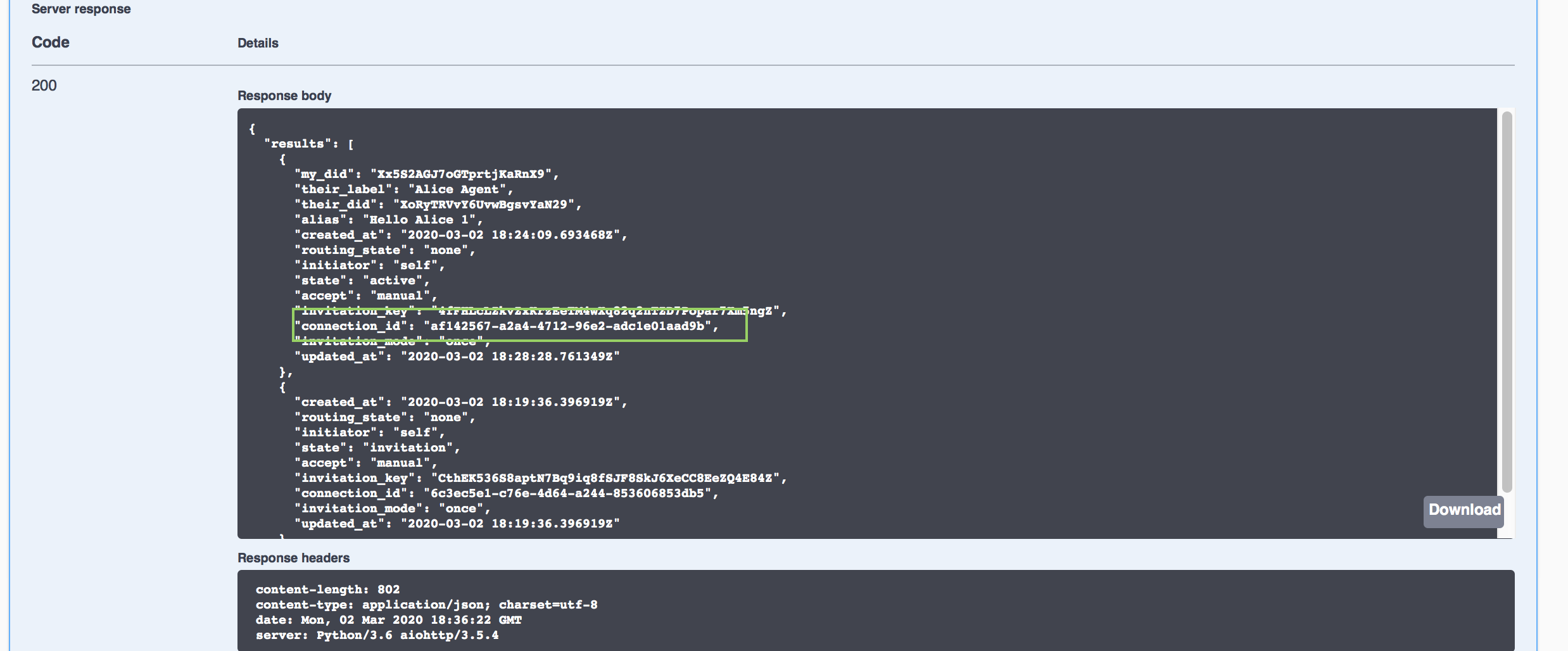Screen dimensions: 1568x651
Task: Click the Download button
Action: pos(1464,510)
